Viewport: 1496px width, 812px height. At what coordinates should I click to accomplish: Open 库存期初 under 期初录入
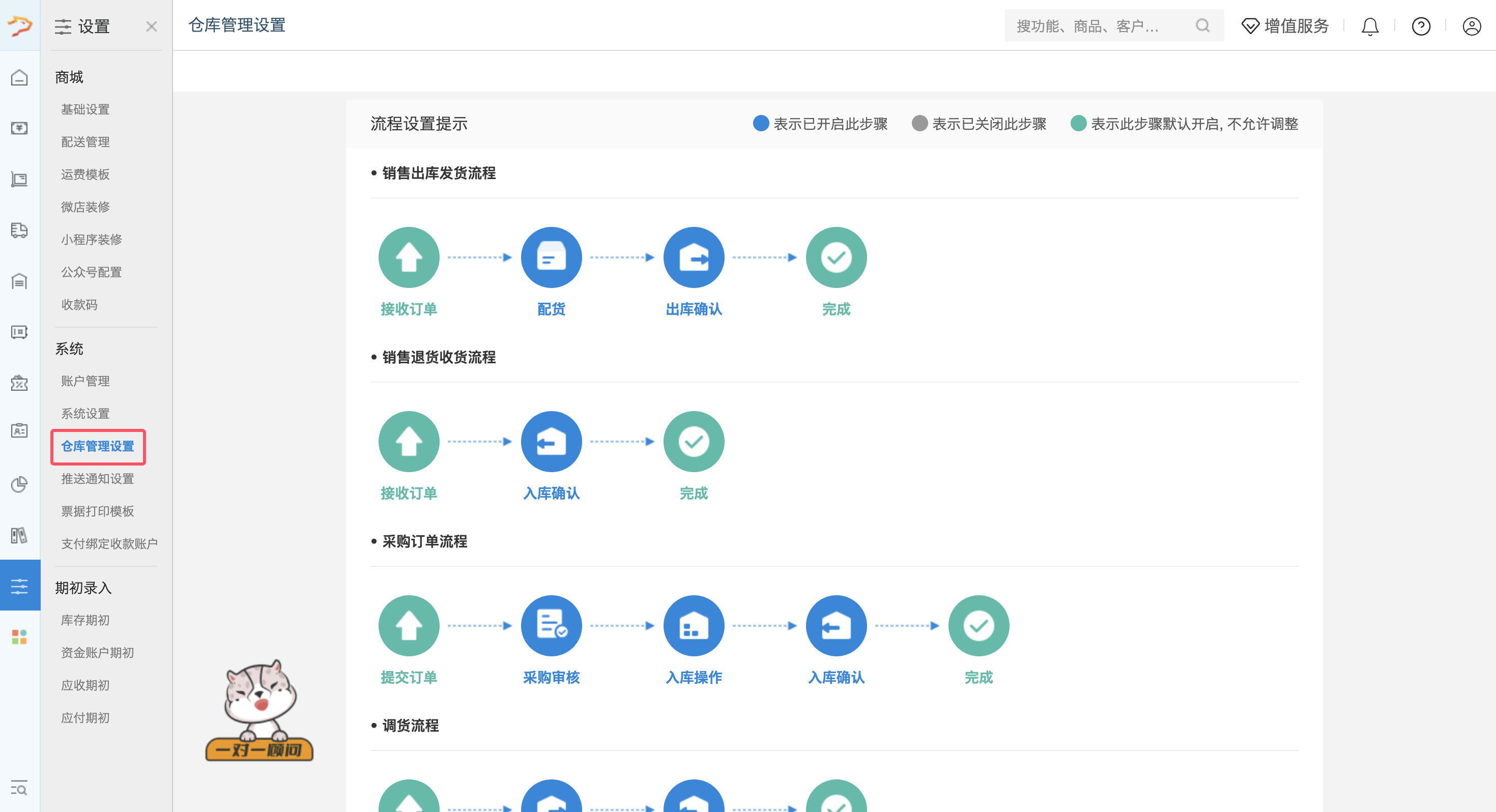85,620
